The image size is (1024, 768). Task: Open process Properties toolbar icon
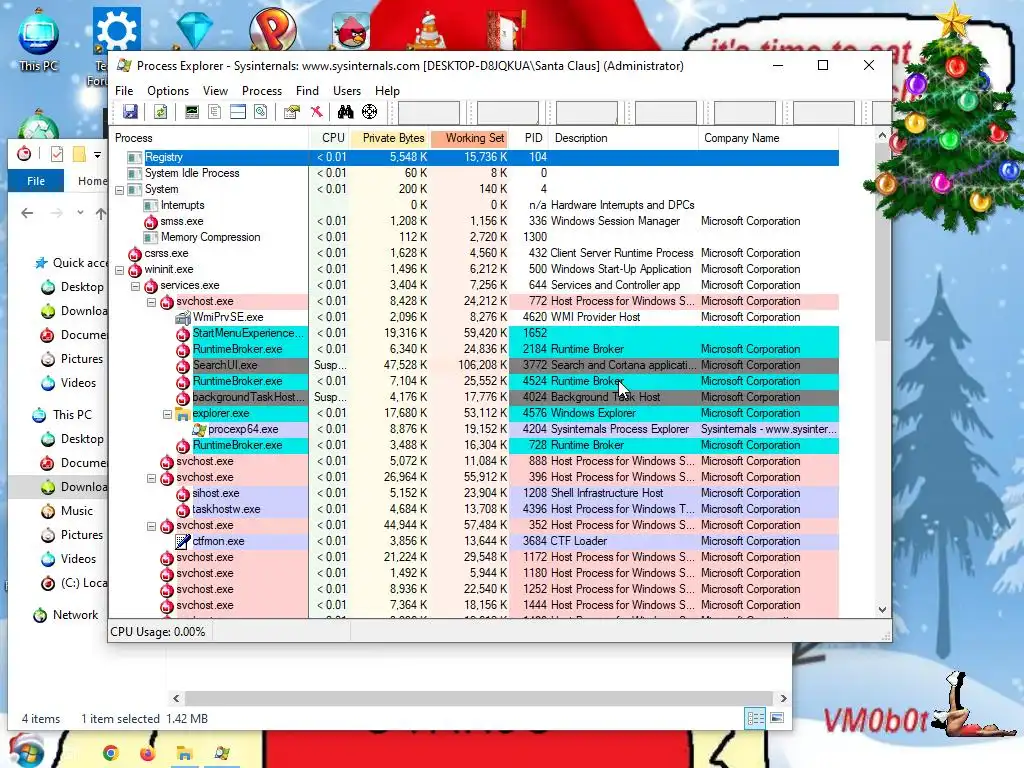[x=292, y=112]
